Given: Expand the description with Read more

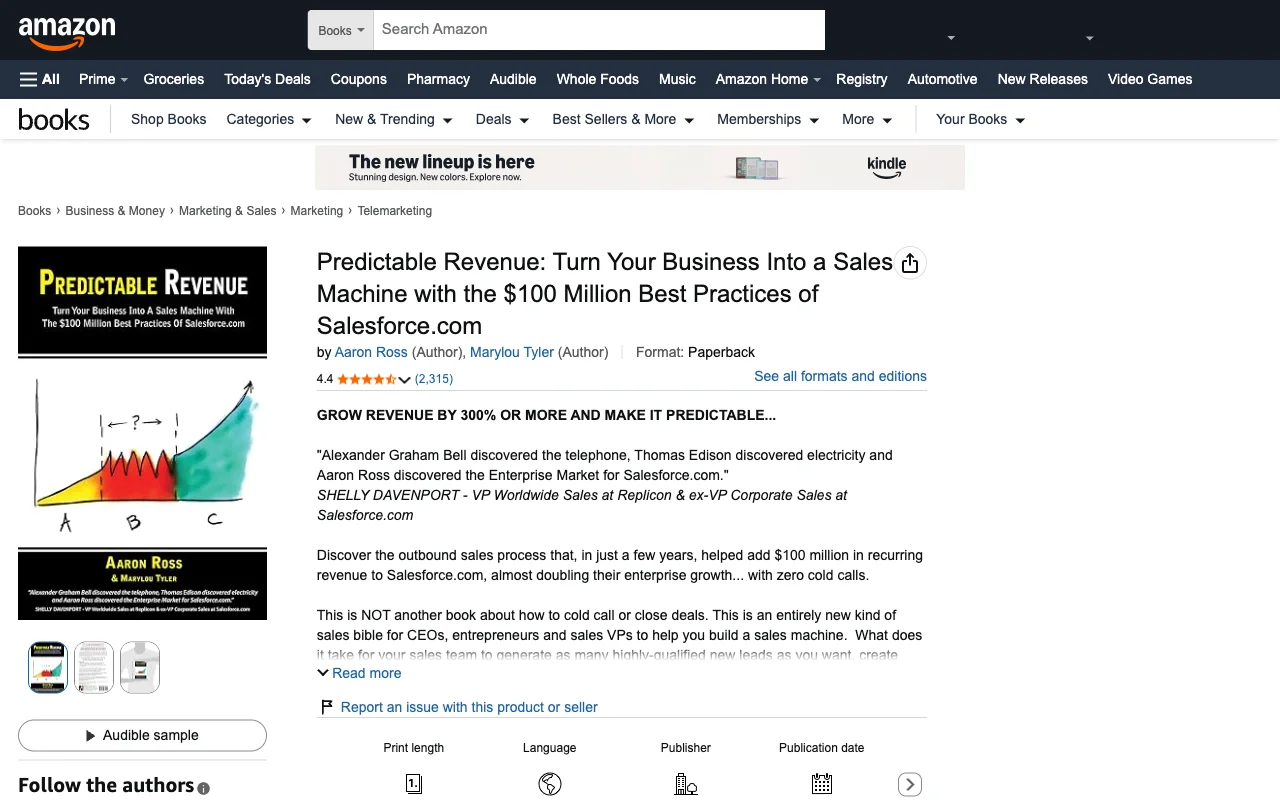Looking at the screenshot, I should [359, 673].
